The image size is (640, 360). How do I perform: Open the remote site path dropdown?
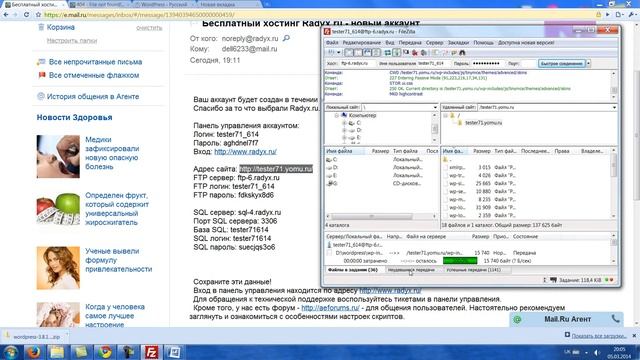tap(614, 107)
